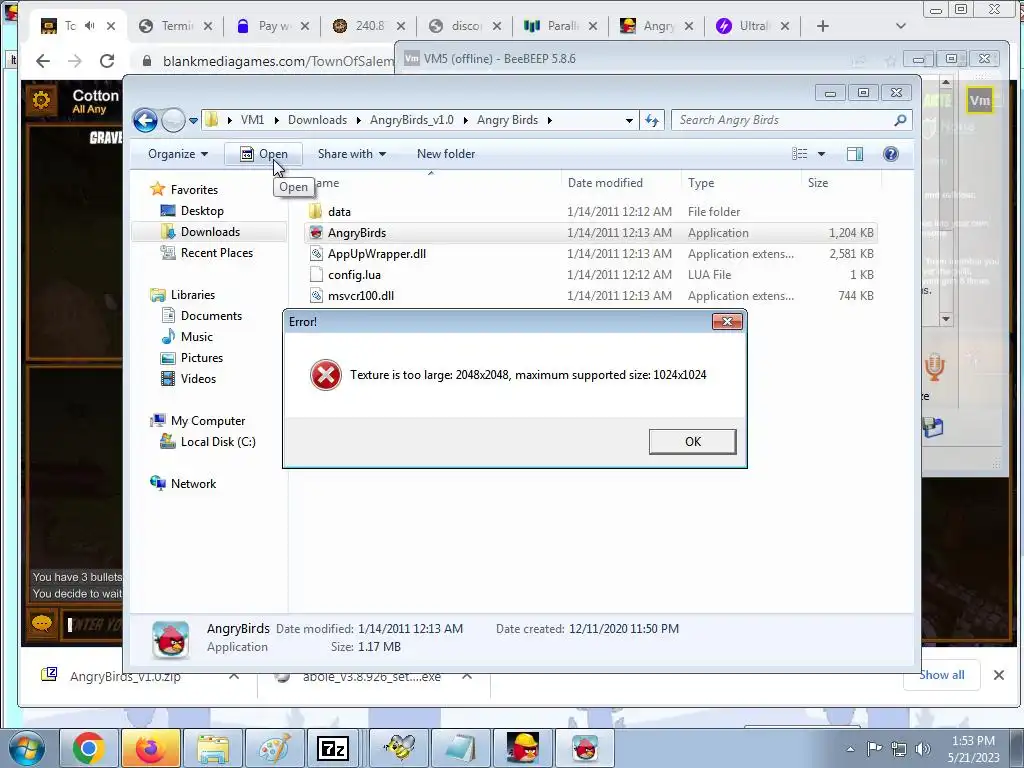The width and height of the screenshot is (1024, 768).
Task: Click New folder in Explorer toolbar
Action: [446, 154]
